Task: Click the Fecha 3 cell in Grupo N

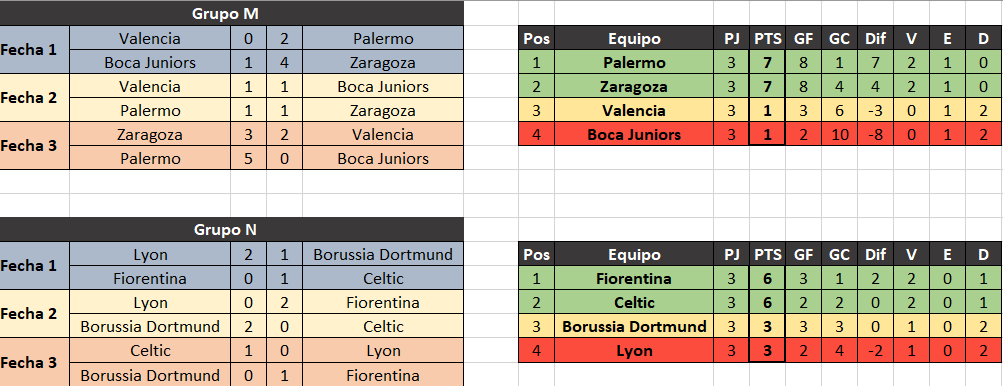Action: [35, 362]
